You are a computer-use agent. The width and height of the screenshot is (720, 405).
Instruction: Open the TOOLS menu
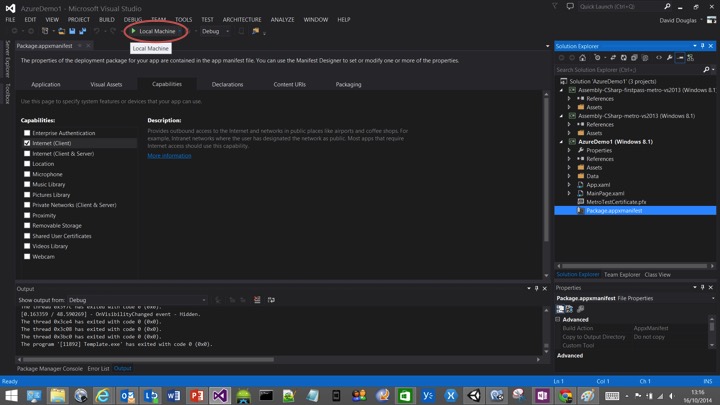(183, 20)
